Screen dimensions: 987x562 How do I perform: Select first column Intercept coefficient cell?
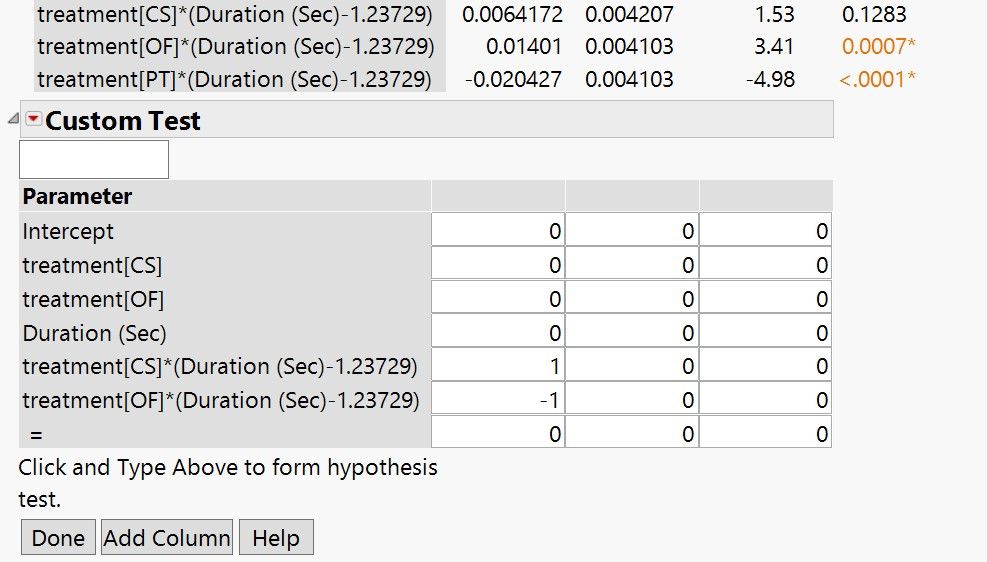(498, 231)
